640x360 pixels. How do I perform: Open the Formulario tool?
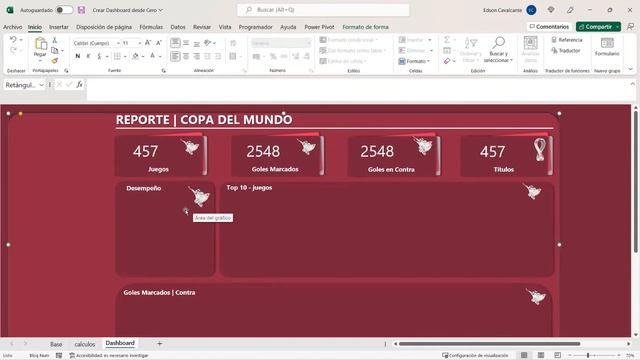(607, 47)
